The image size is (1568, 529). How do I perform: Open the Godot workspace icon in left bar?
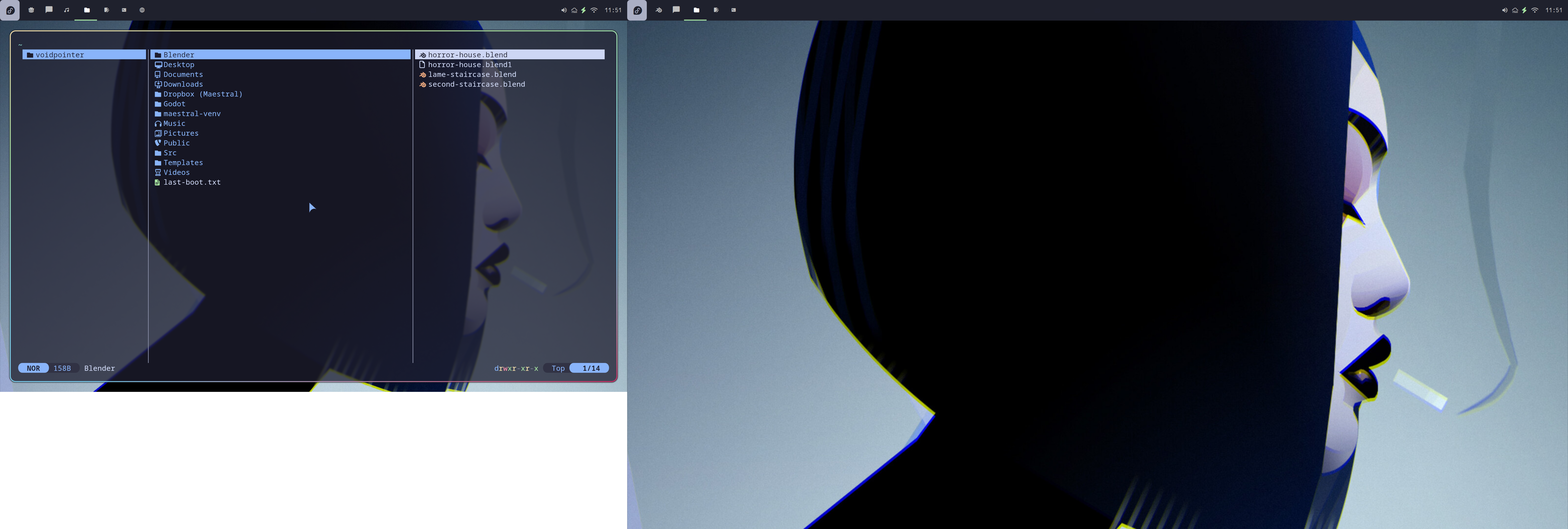tap(31, 10)
